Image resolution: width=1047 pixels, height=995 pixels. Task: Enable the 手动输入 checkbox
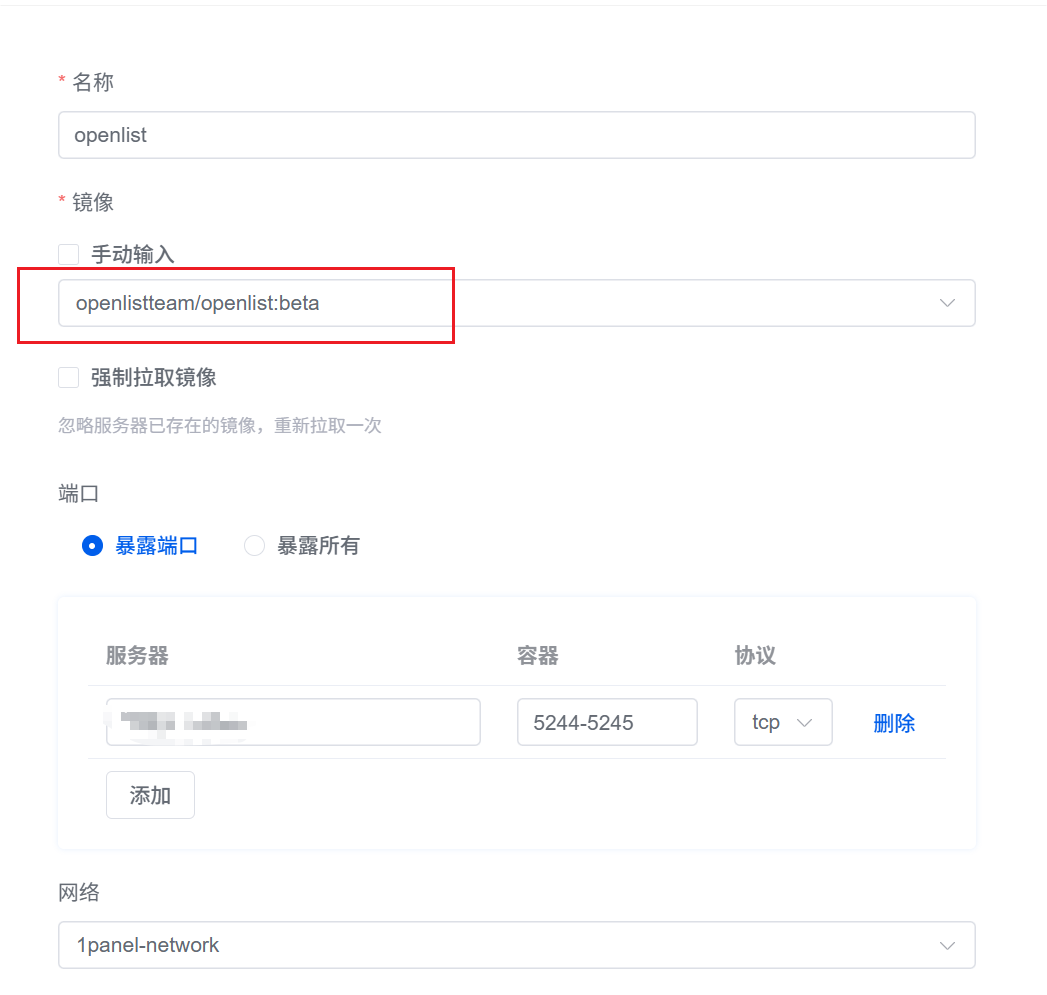[x=68, y=254]
